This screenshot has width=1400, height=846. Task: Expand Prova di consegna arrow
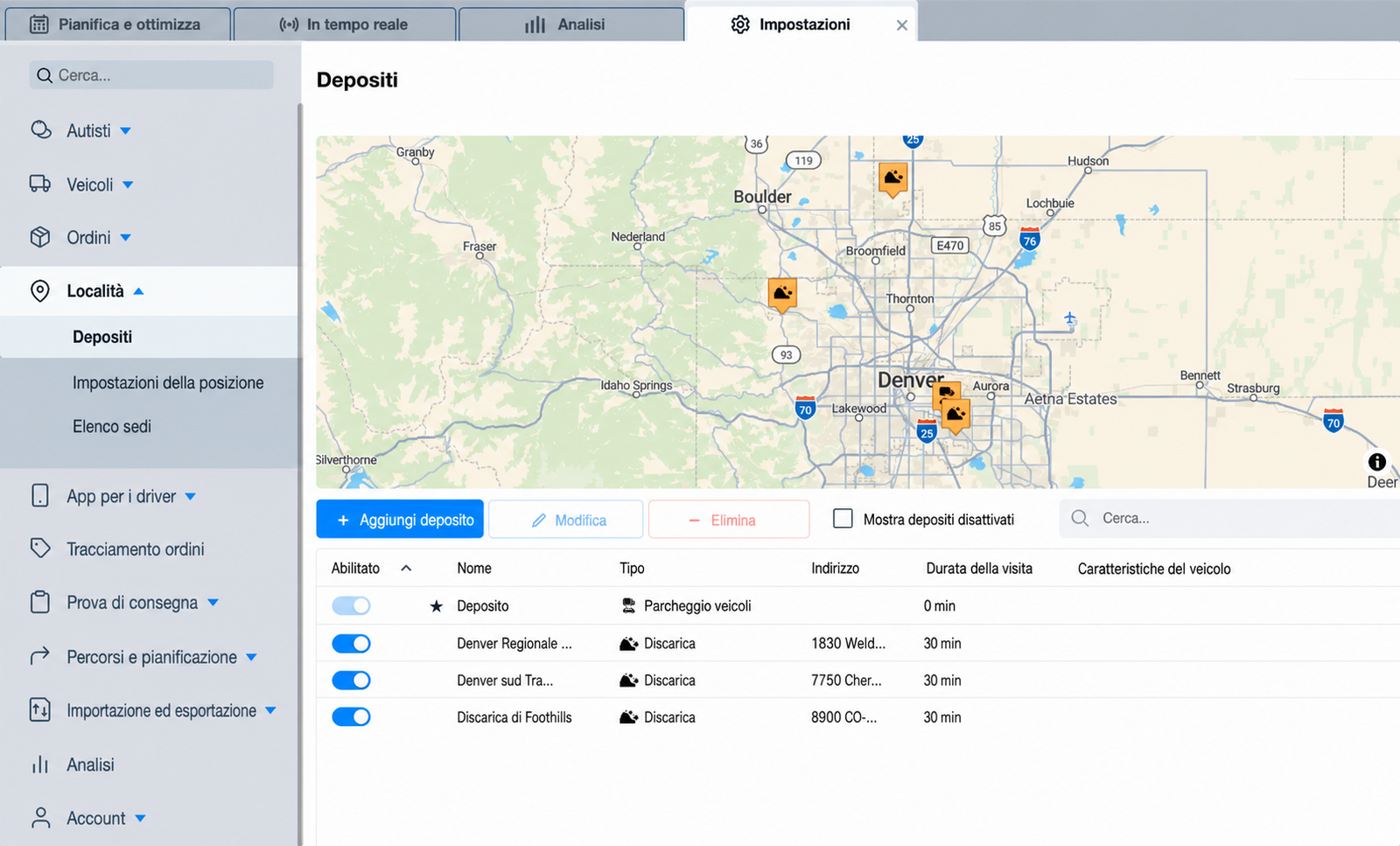[213, 603]
